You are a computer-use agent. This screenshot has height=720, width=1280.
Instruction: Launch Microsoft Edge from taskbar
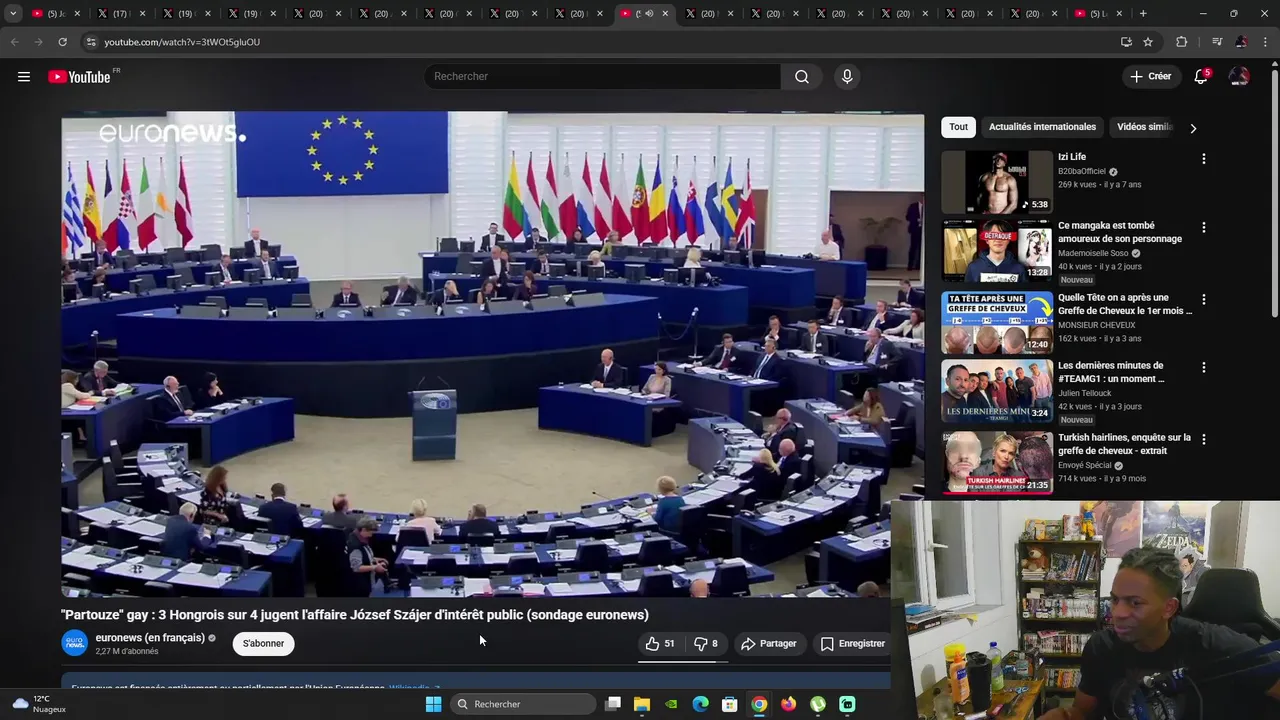pyautogui.click(x=701, y=704)
